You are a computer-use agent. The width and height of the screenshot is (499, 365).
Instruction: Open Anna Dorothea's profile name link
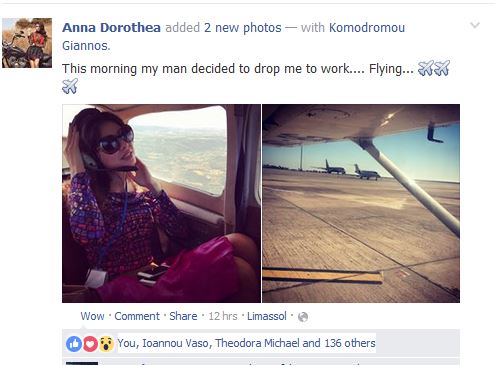tap(111, 28)
